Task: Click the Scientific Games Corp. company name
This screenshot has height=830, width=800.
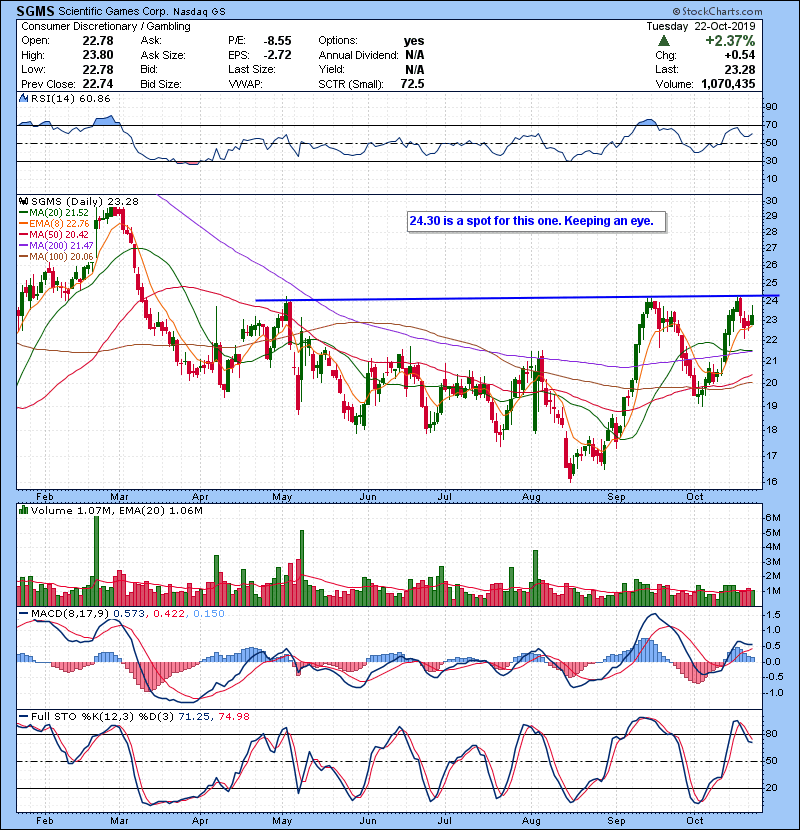Action: [113, 11]
